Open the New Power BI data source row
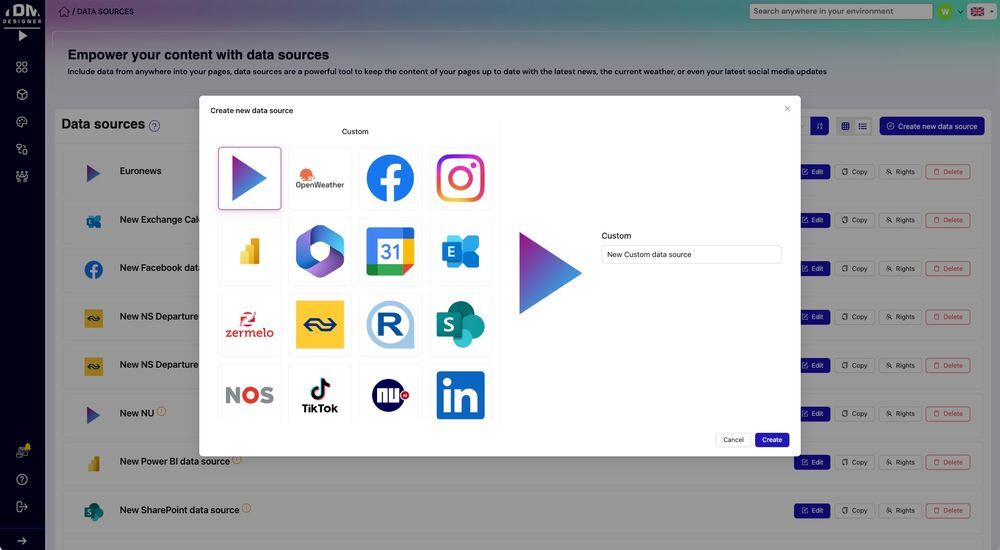 pyautogui.click(x=522, y=462)
